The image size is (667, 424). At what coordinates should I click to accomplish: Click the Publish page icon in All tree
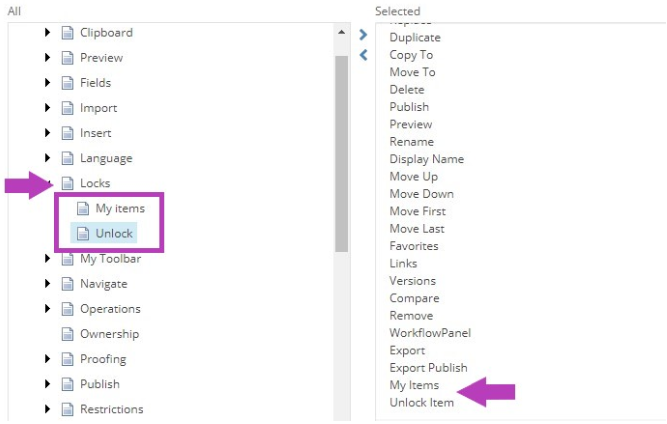pyautogui.click(x=68, y=384)
